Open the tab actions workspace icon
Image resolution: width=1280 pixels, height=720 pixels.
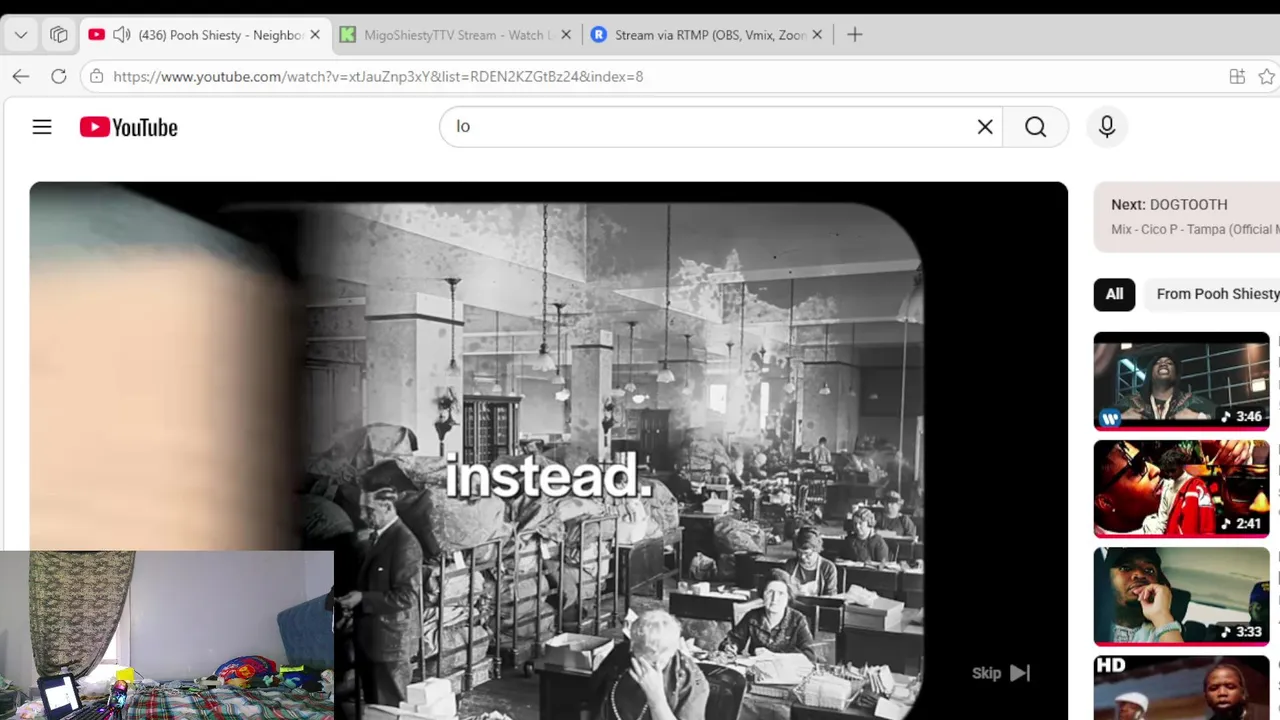pyautogui.click(x=59, y=35)
